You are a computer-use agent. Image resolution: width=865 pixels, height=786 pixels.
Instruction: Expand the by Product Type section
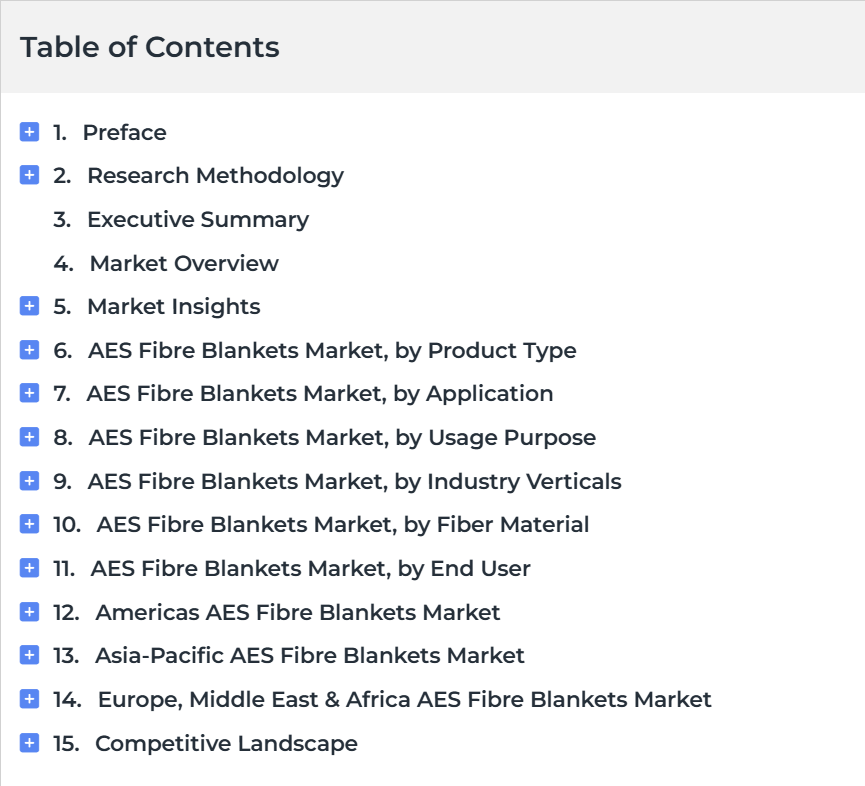pyautogui.click(x=29, y=350)
